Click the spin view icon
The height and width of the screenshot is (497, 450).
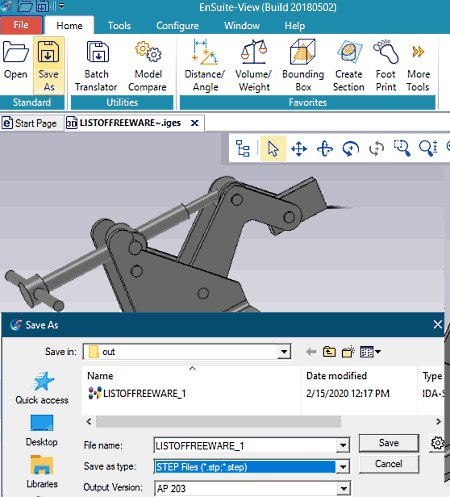click(x=351, y=148)
